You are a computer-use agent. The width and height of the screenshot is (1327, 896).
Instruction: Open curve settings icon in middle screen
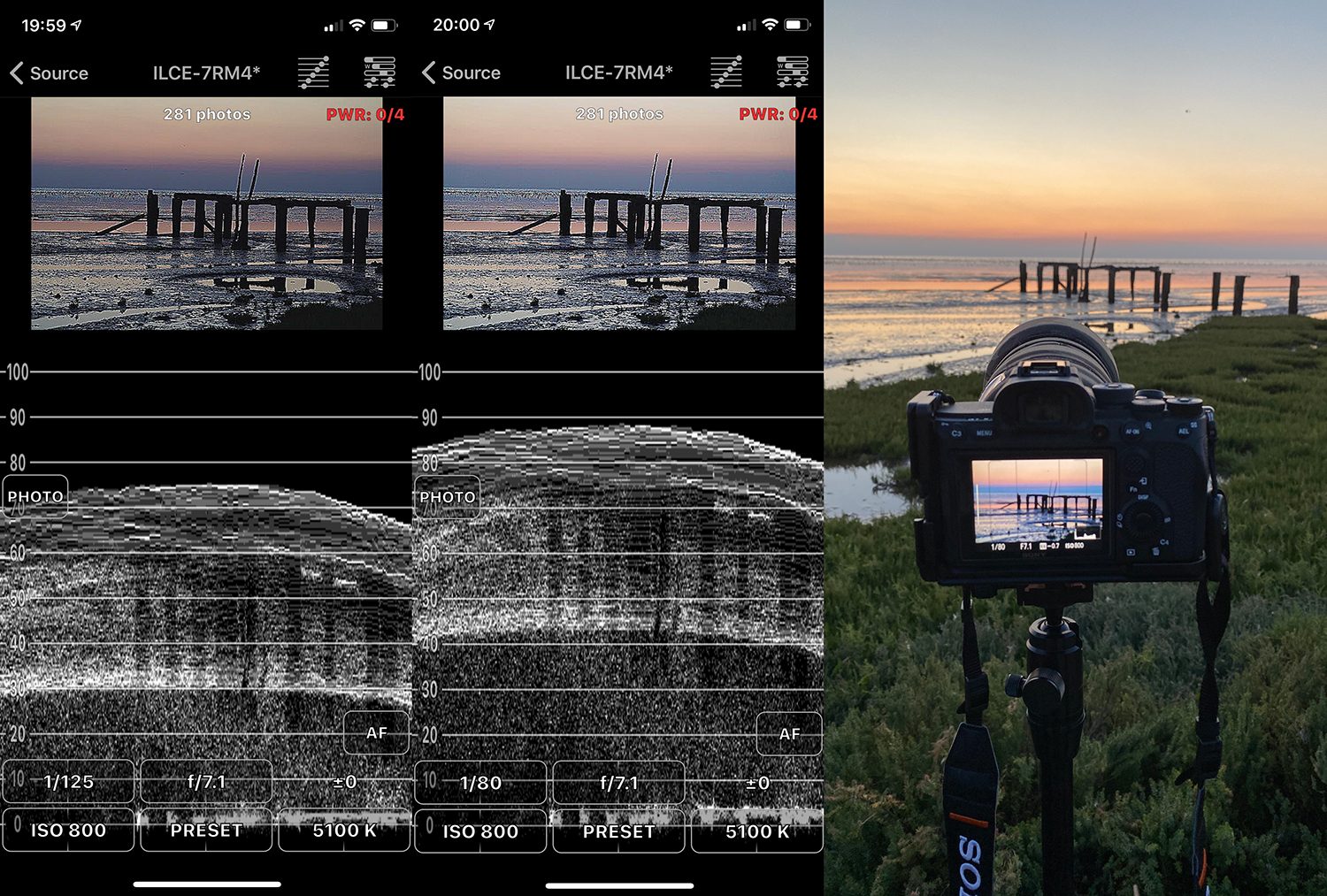click(726, 73)
